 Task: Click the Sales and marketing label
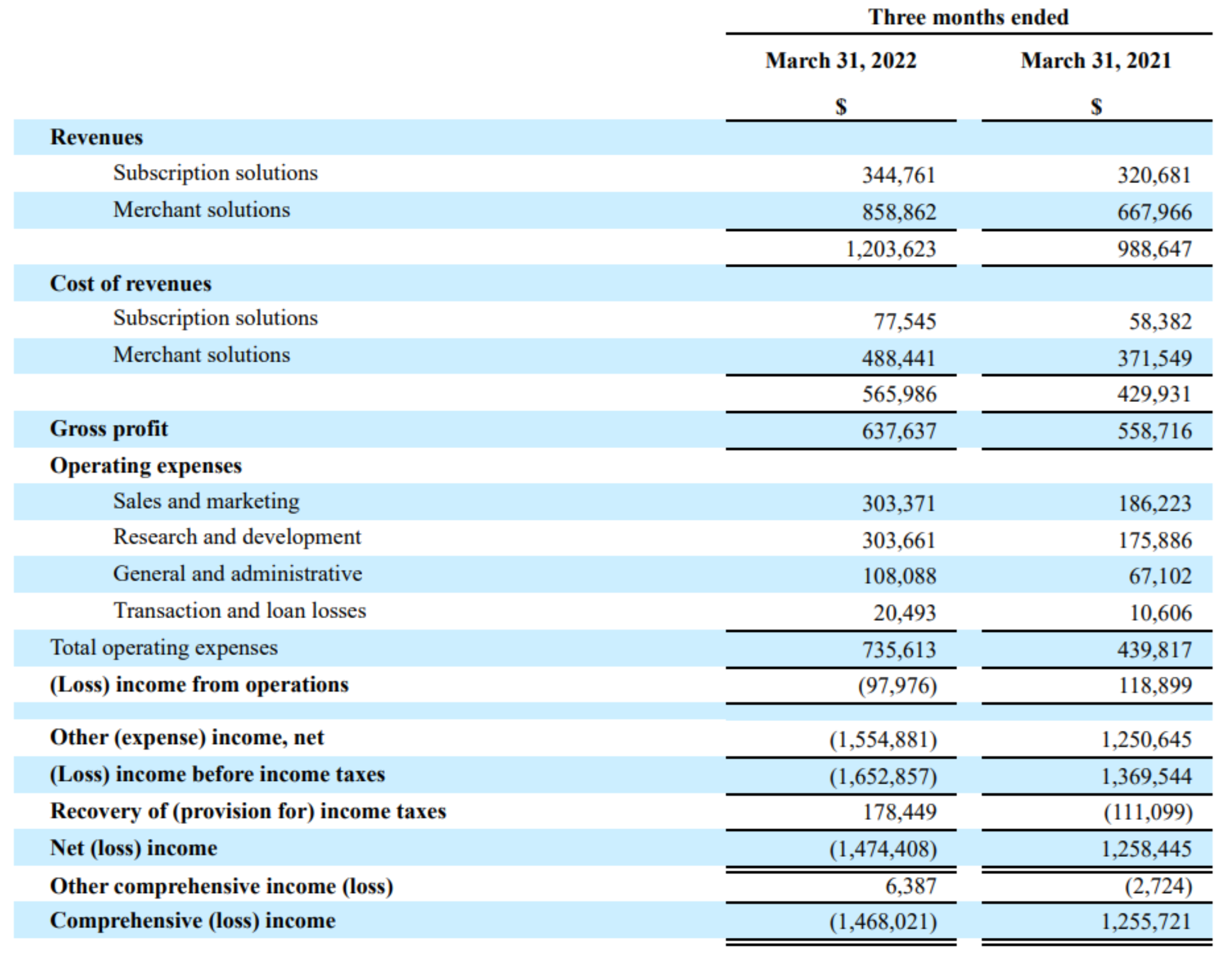tap(206, 501)
